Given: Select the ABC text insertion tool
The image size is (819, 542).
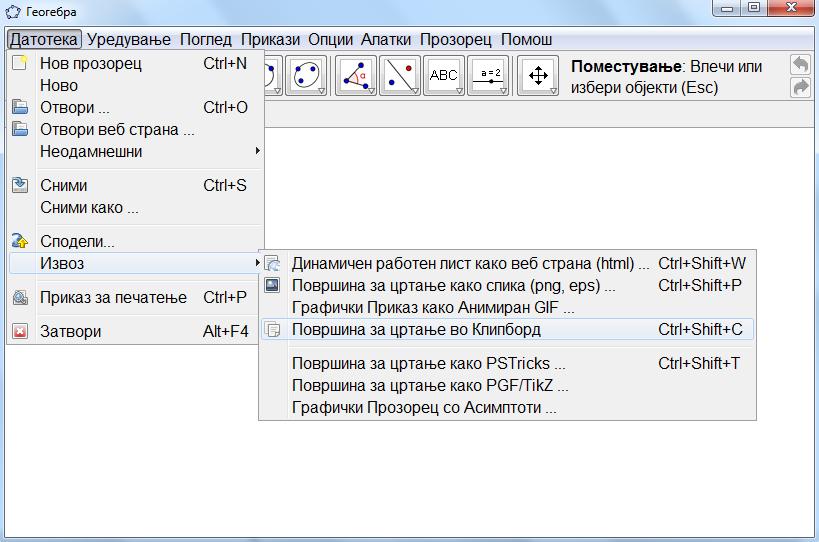Looking at the screenshot, I should [444, 76].
